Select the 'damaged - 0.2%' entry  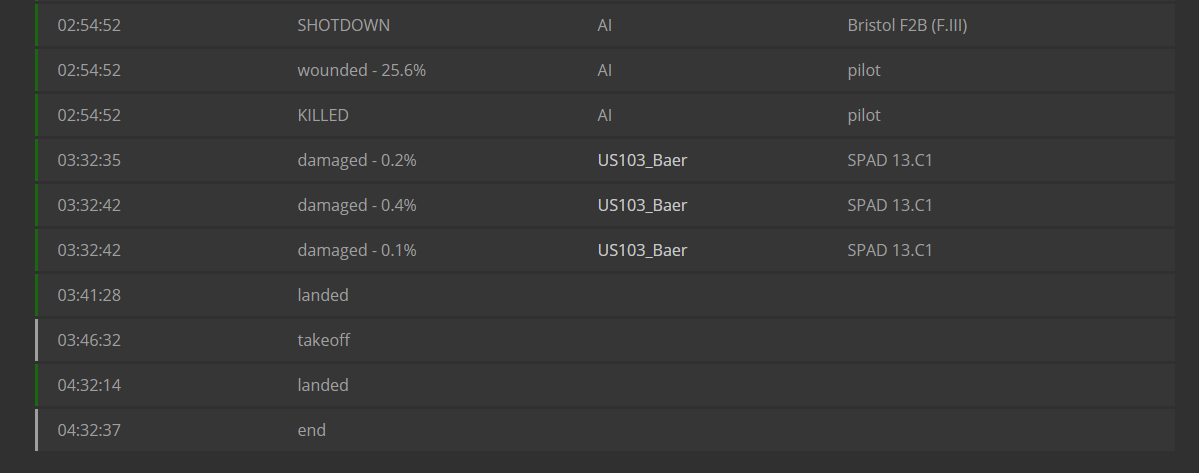[x=356, y=160]
